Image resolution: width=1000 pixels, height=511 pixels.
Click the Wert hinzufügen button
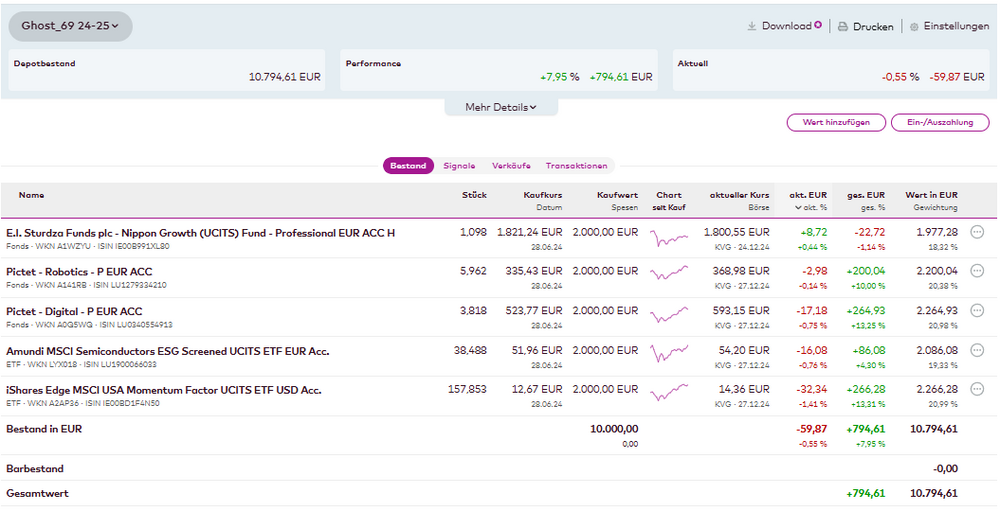[x=836, y=122]
